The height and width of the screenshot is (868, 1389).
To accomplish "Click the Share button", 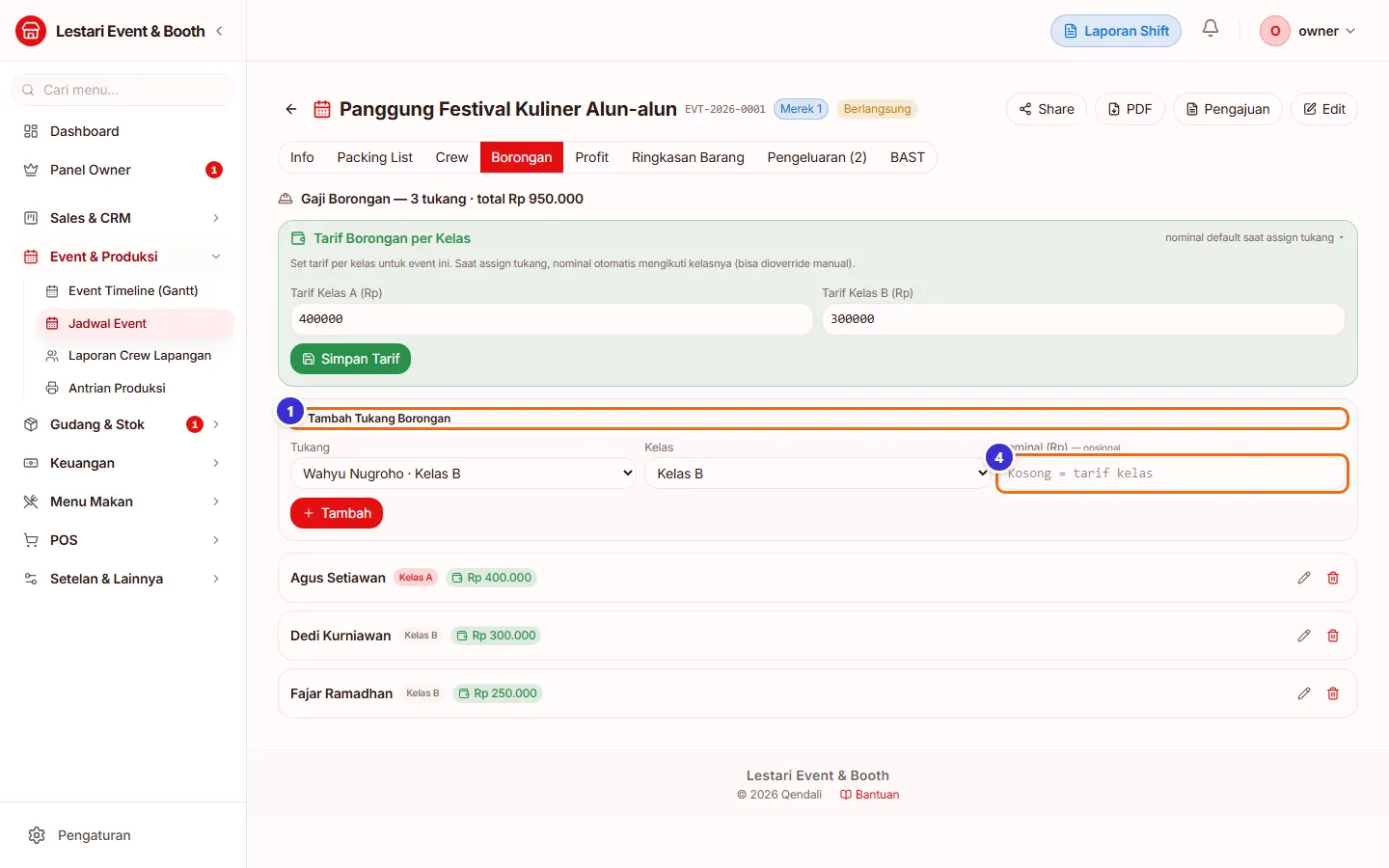I will click(1047, 109).
